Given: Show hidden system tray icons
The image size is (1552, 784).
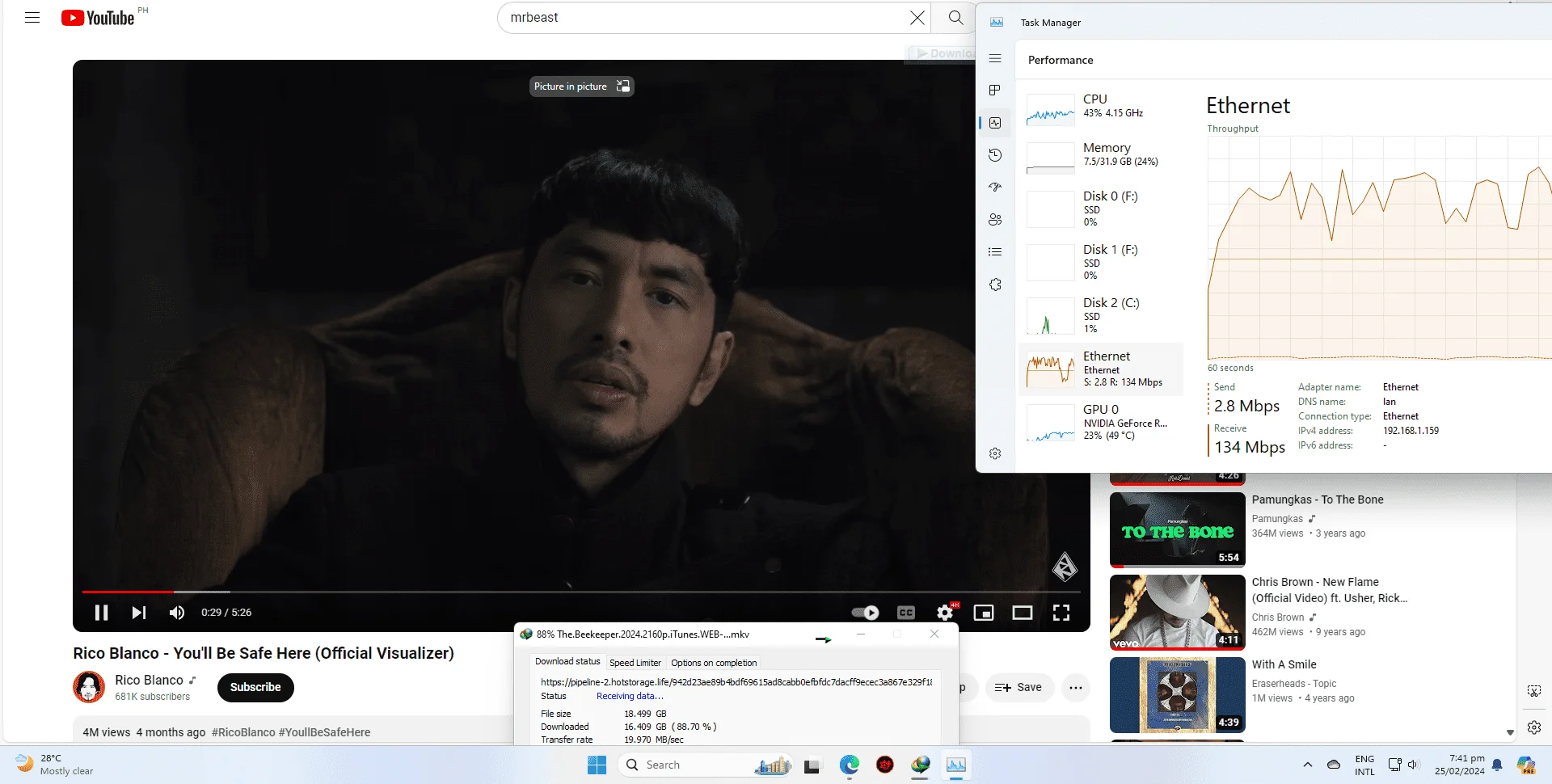Looking at the screenshot, I should point(1307,765).
